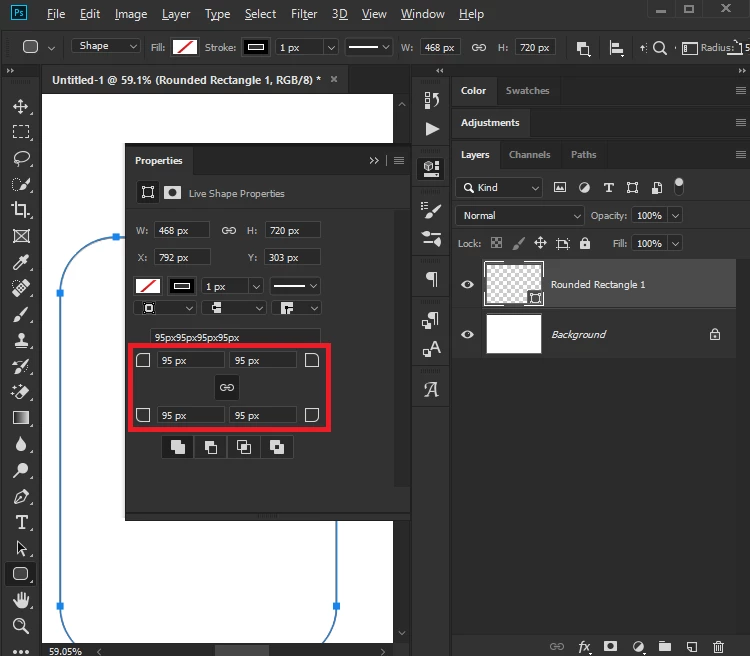
Task: Open the Window menu
Action: [422, 14]
